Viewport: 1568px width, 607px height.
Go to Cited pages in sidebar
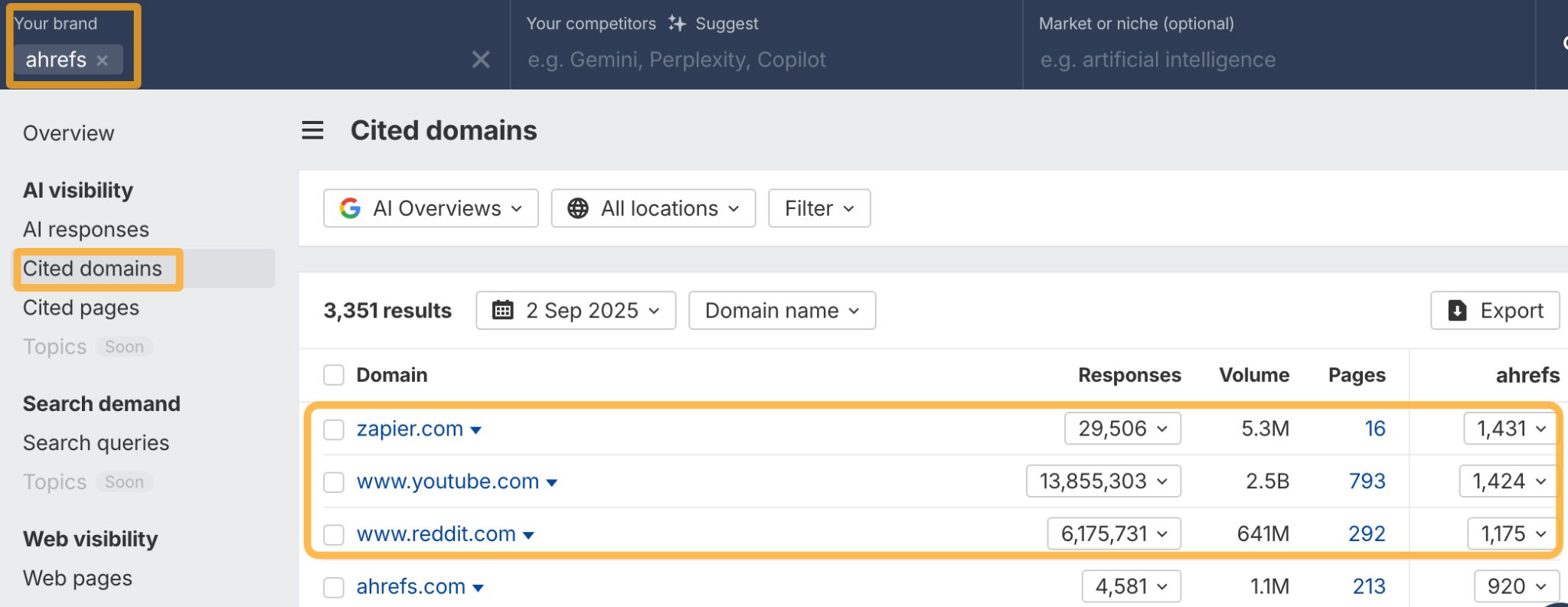pos(81,308)
